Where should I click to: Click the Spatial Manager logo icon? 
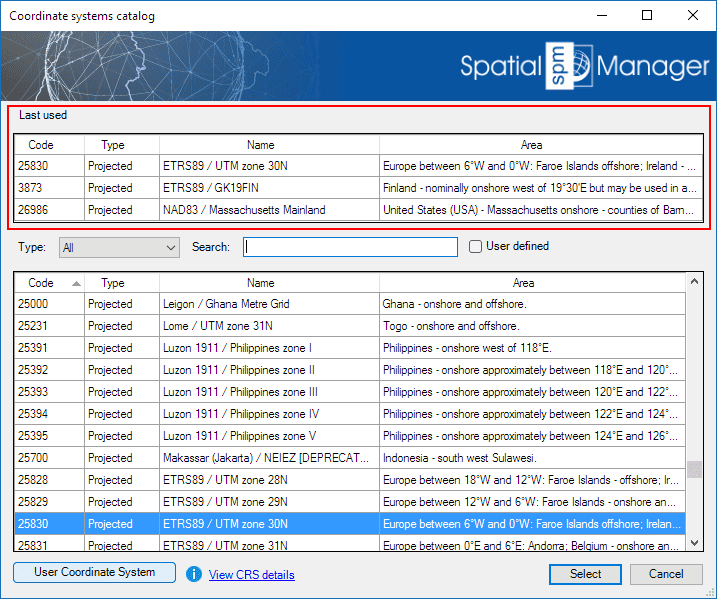[569, 66]
